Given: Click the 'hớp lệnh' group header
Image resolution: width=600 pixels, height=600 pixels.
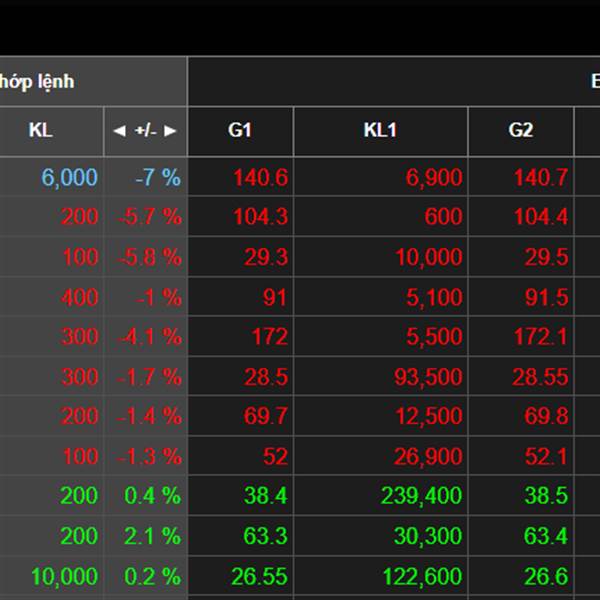Looking at the screenshot, I should point(37,82).
